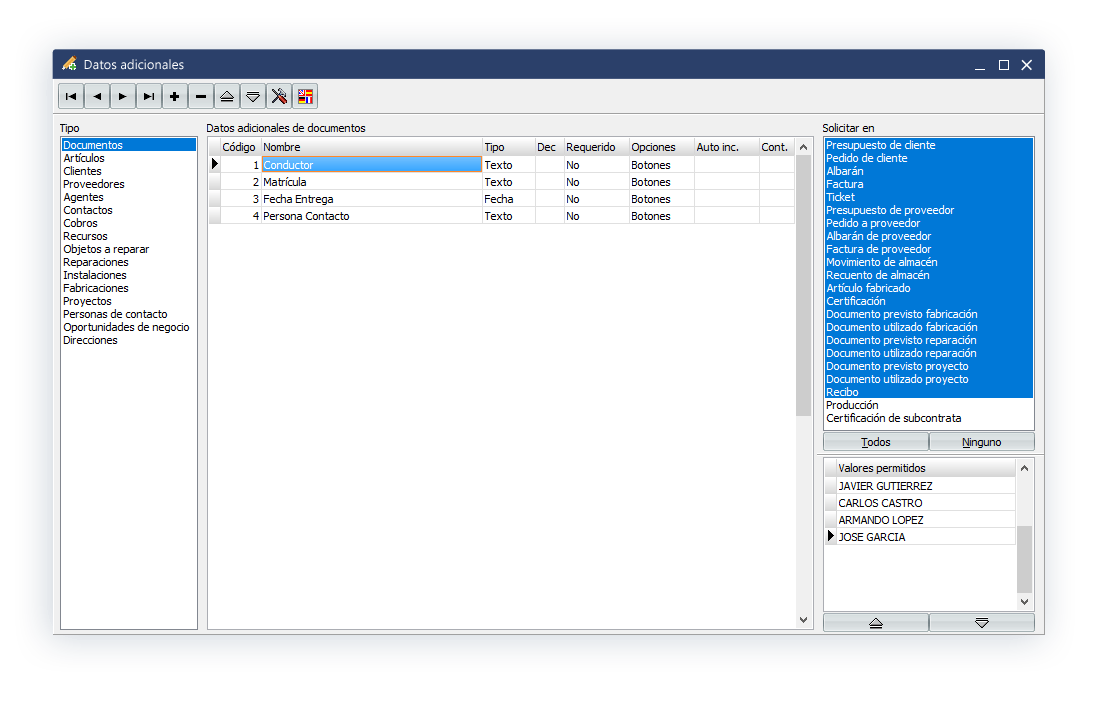Choose Oportunidades de negocio type

pos(126,327)
